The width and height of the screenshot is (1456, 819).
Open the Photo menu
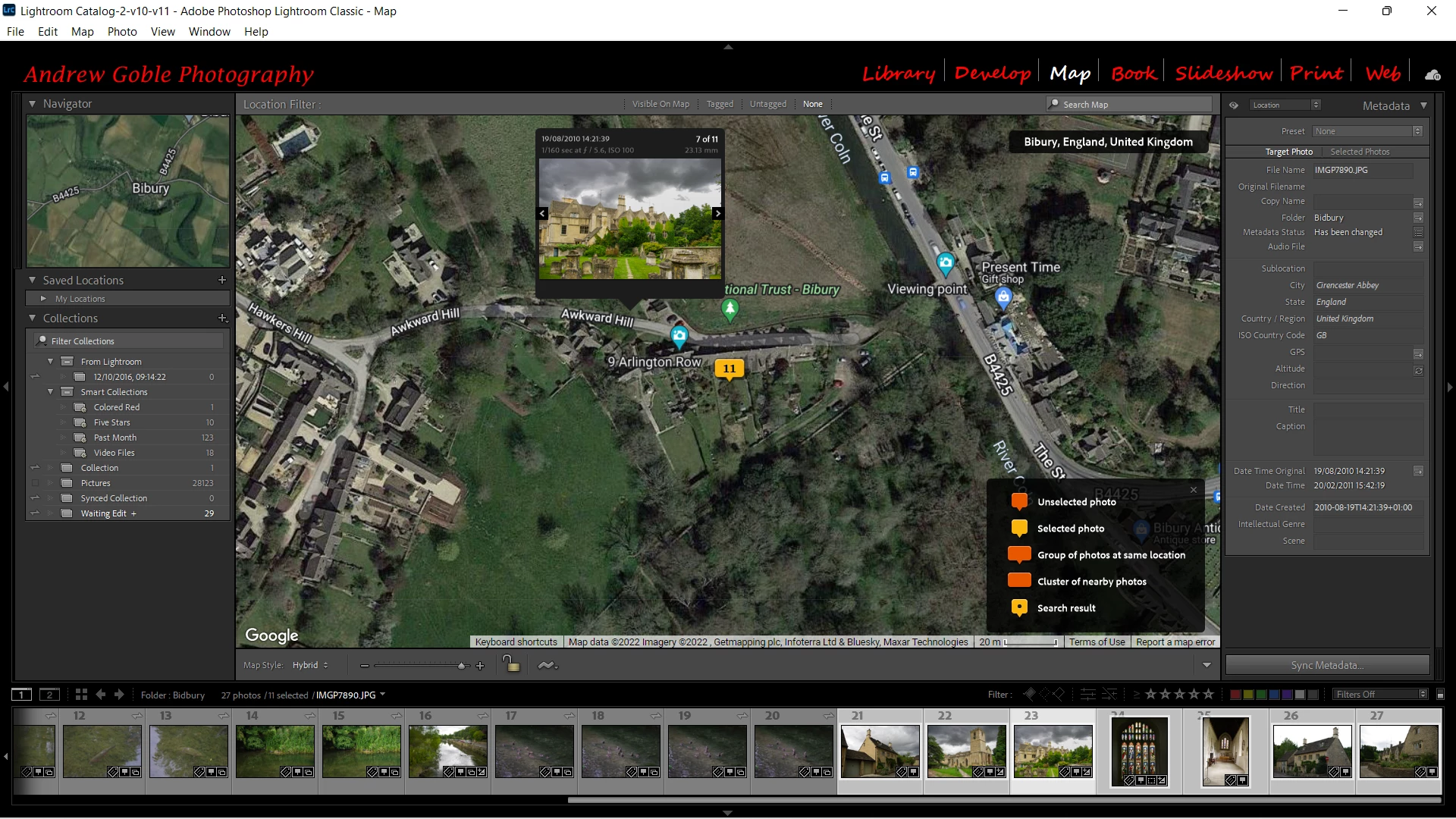coord(122,32)
